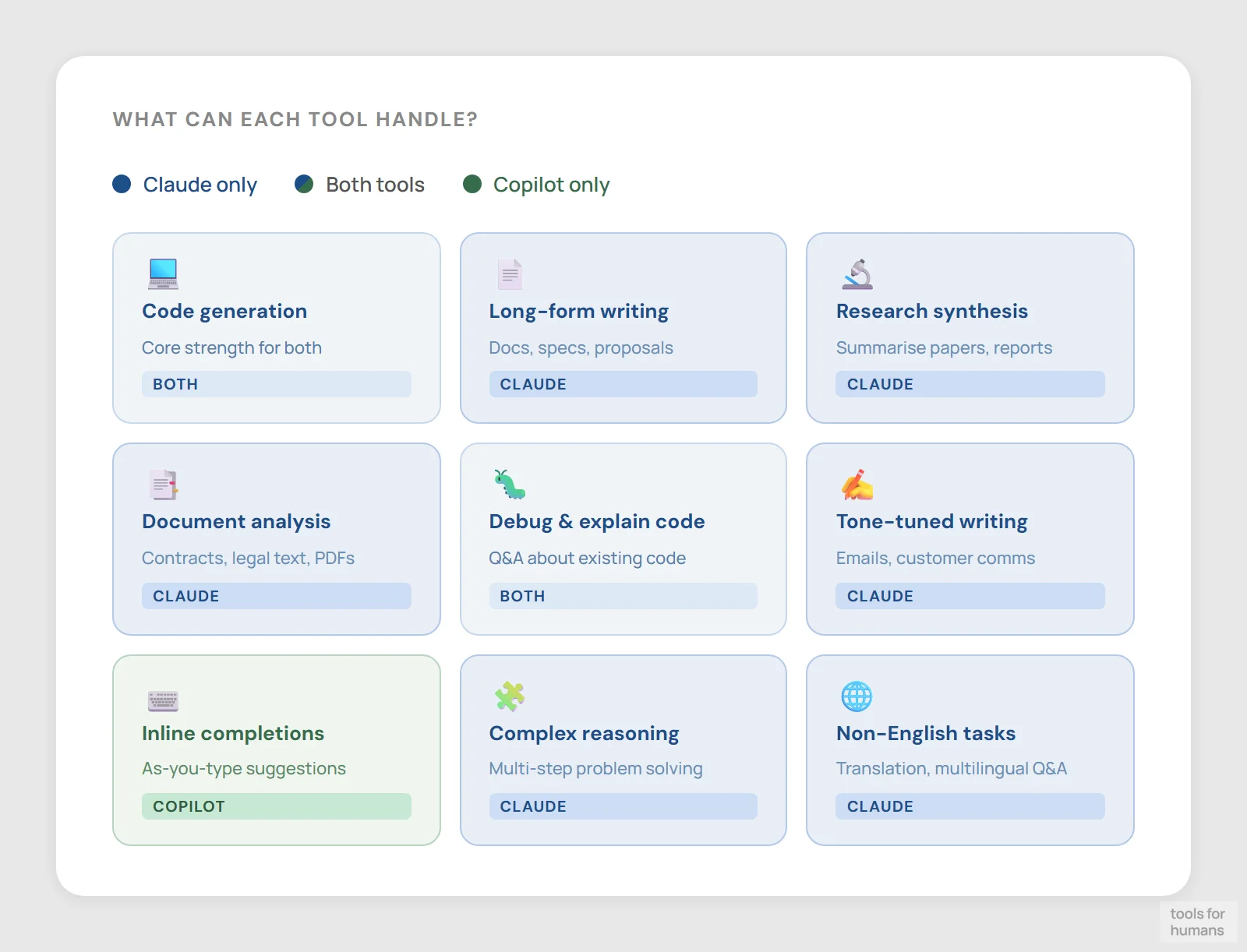Click the document icon above Long-form writing
This screenshot has width=1247, height=952.
[x=508, y=273]
